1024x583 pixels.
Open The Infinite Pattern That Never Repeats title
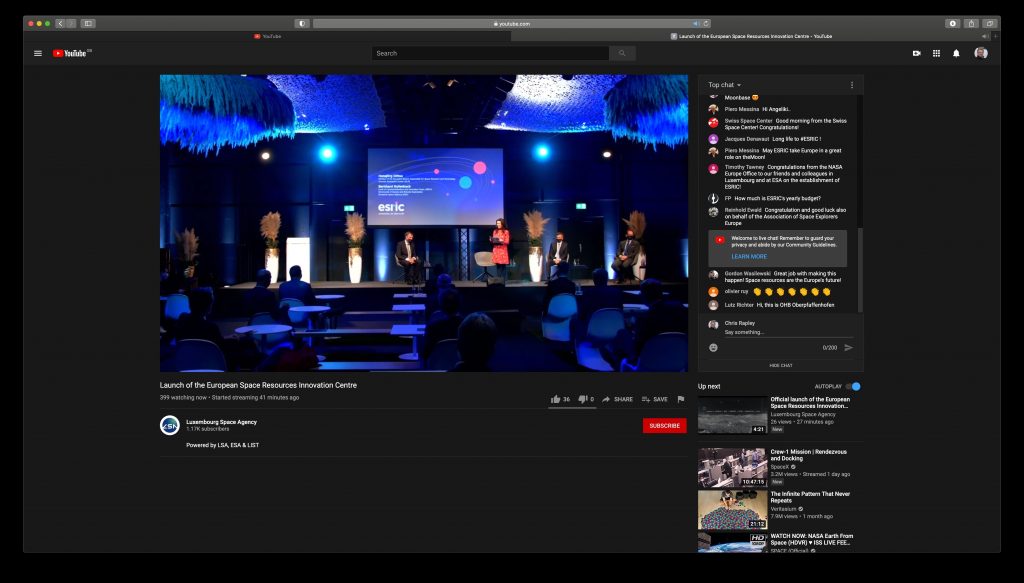tap(810, 497)
